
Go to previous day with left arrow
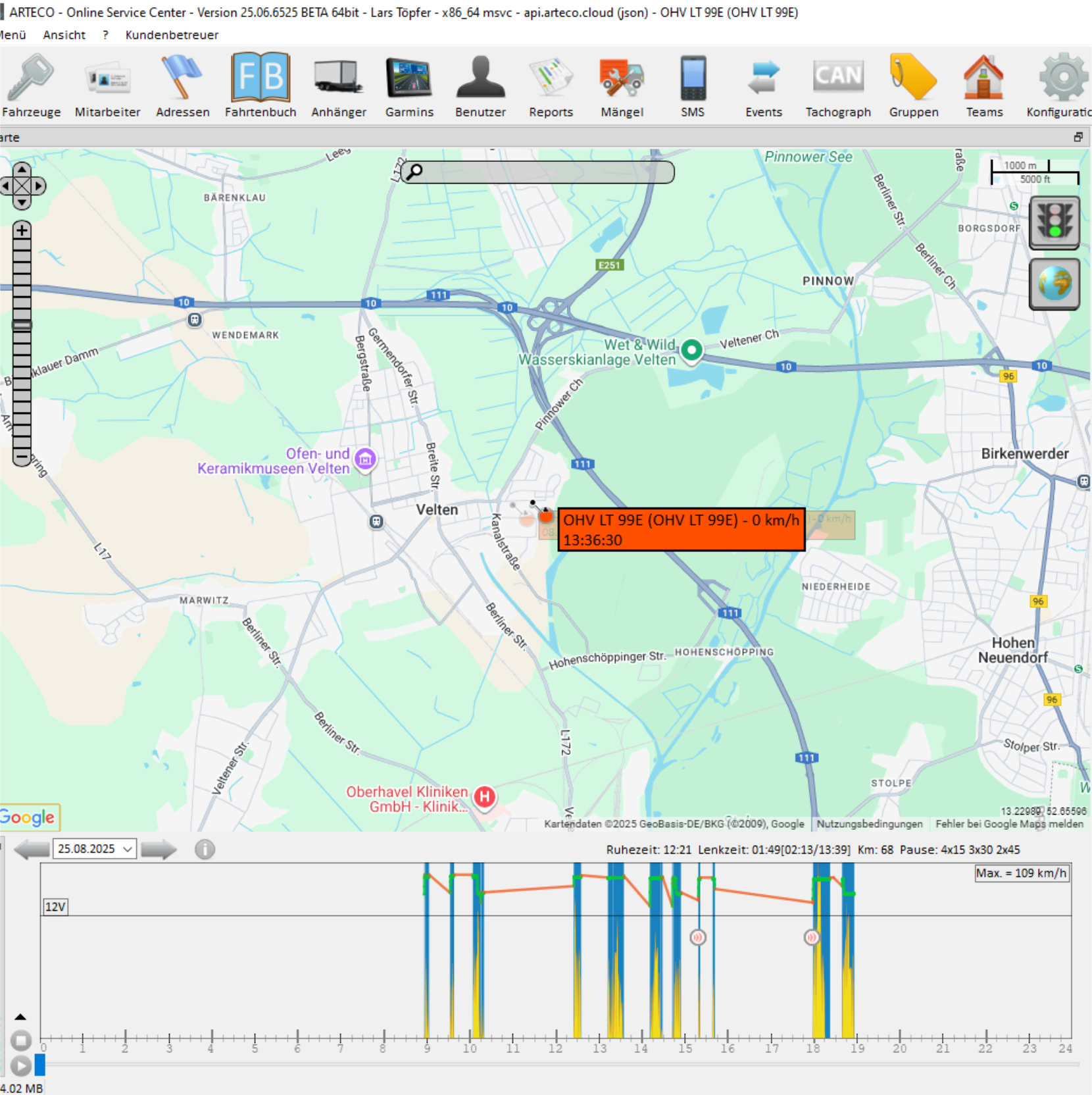[x=30, y=849]
